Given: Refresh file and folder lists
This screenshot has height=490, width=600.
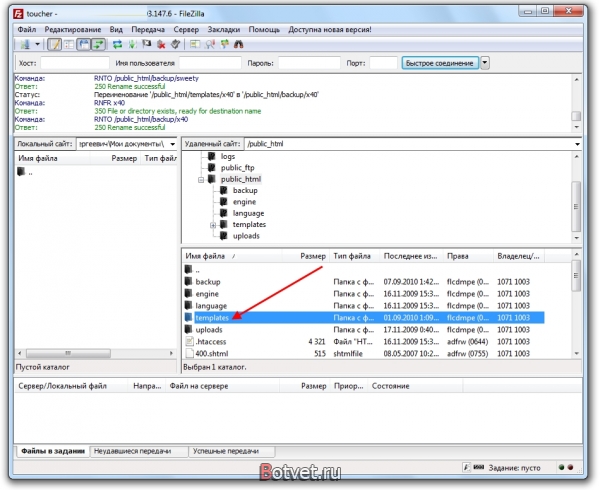Looking at the screenshot, I should pos(117,44).
